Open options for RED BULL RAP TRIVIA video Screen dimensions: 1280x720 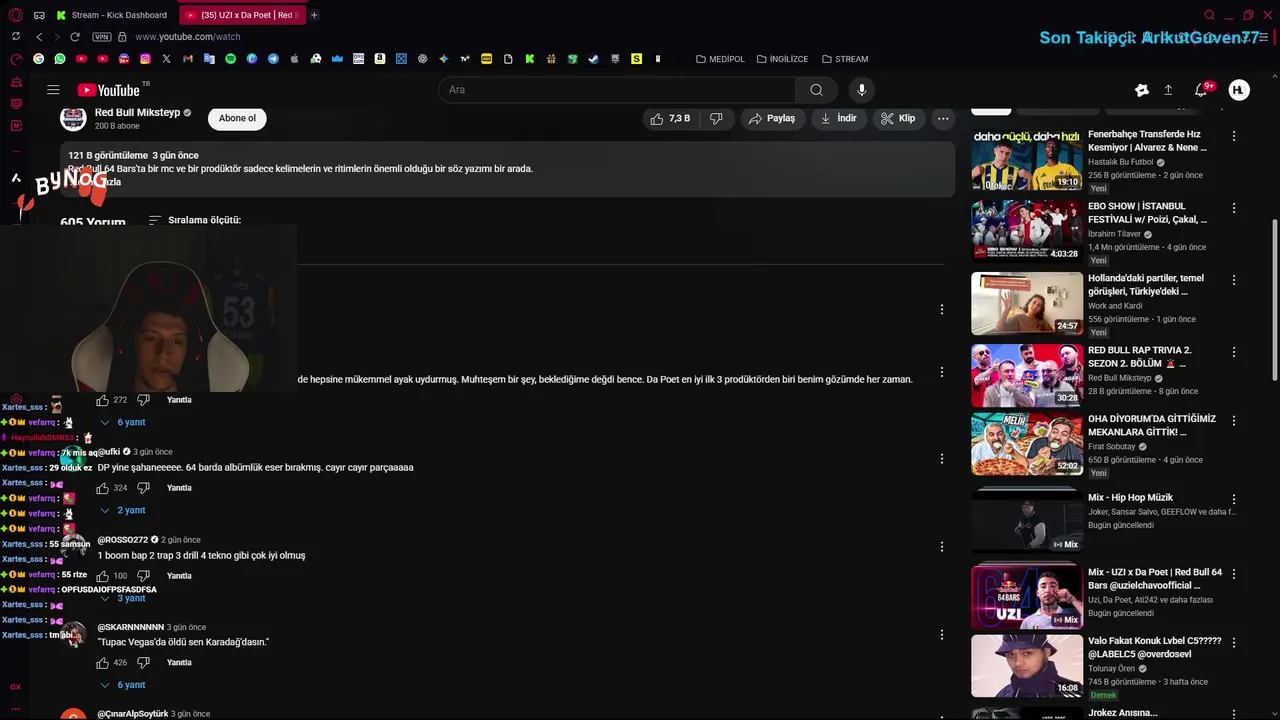tap(1234, 352)
